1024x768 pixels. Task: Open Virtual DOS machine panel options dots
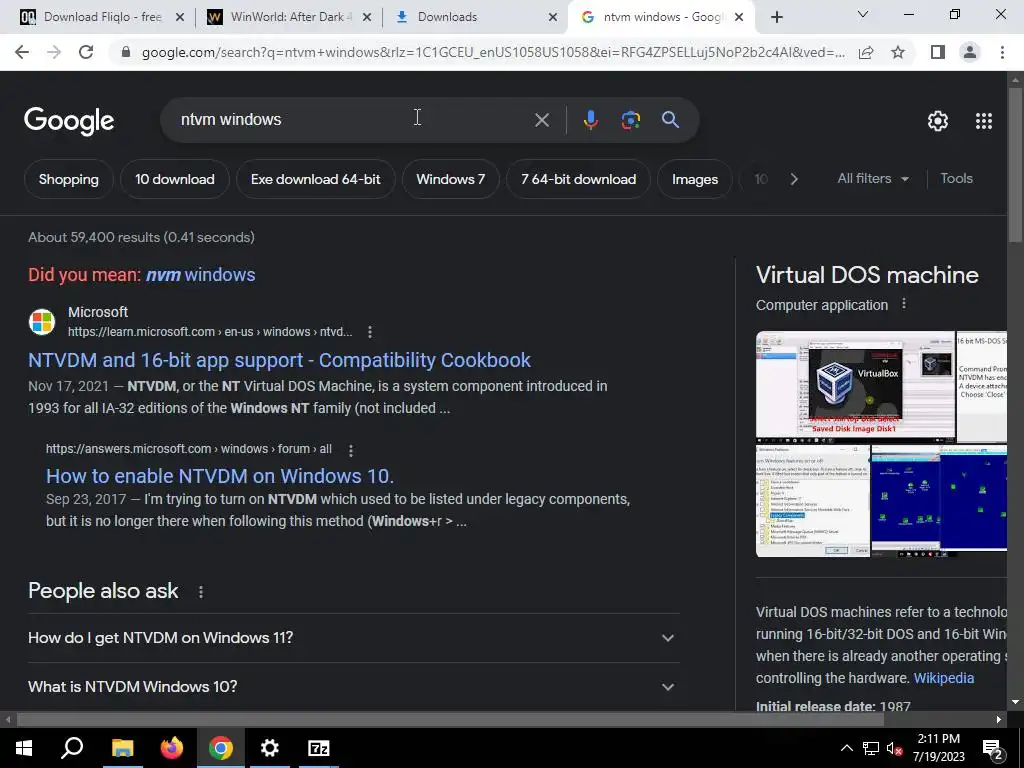click(x=904, y=304)
